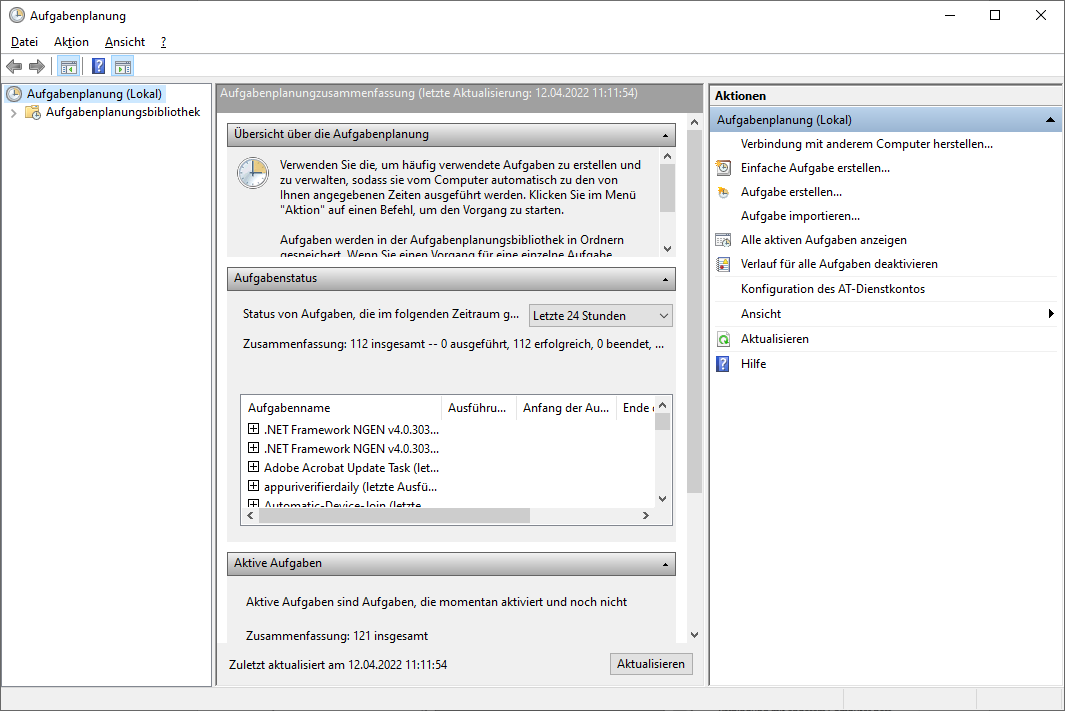Click the Aufgabe erstellen icon
The image size is (1065, 711).
723,192
